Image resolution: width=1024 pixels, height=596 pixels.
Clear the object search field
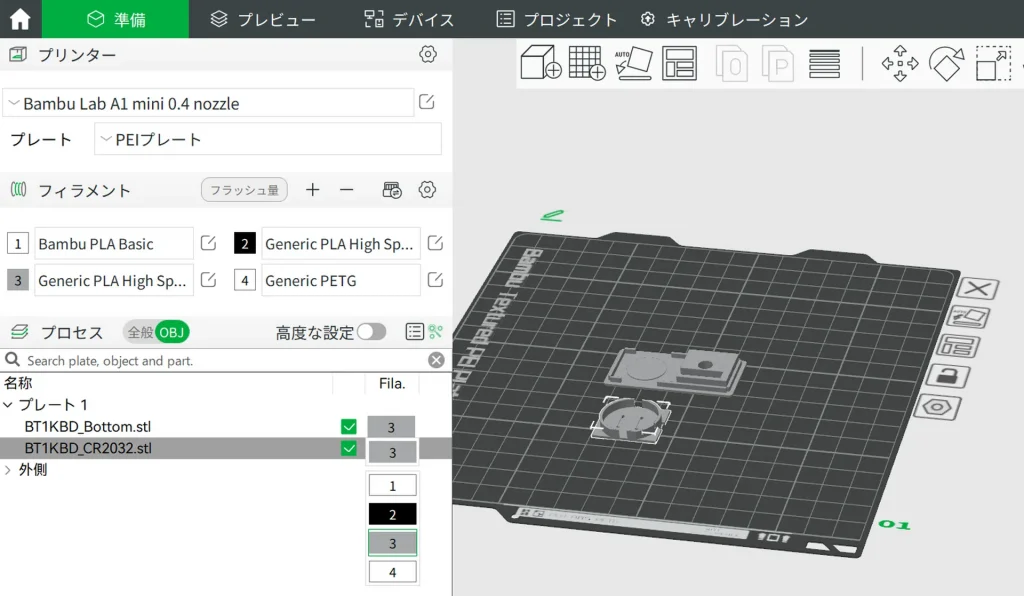436,360
